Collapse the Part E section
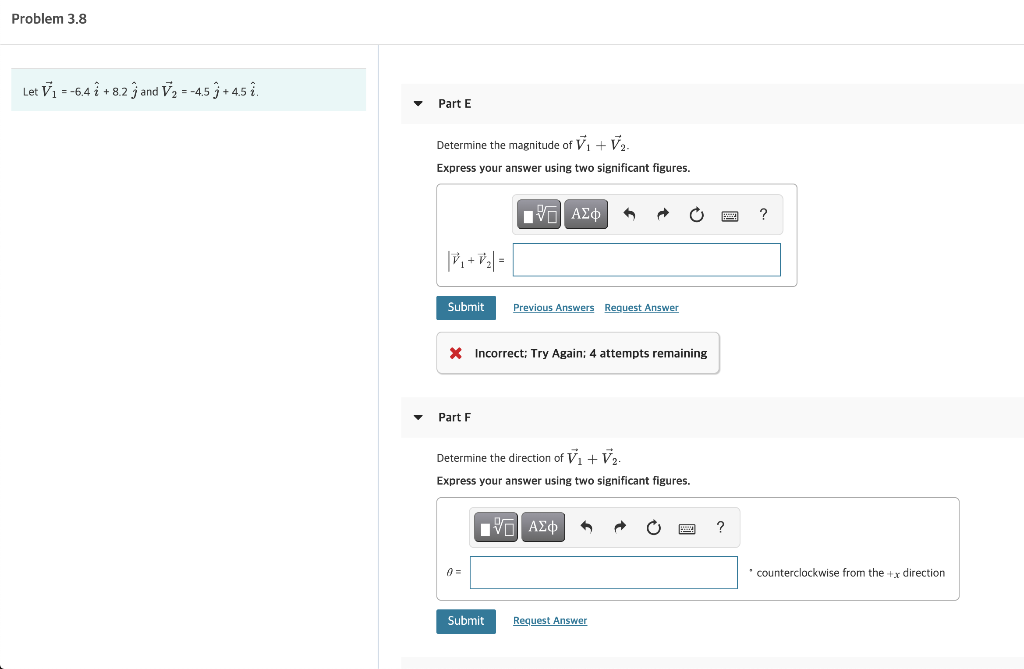Viewport: 1024px width, 669px height. [417, 104]
